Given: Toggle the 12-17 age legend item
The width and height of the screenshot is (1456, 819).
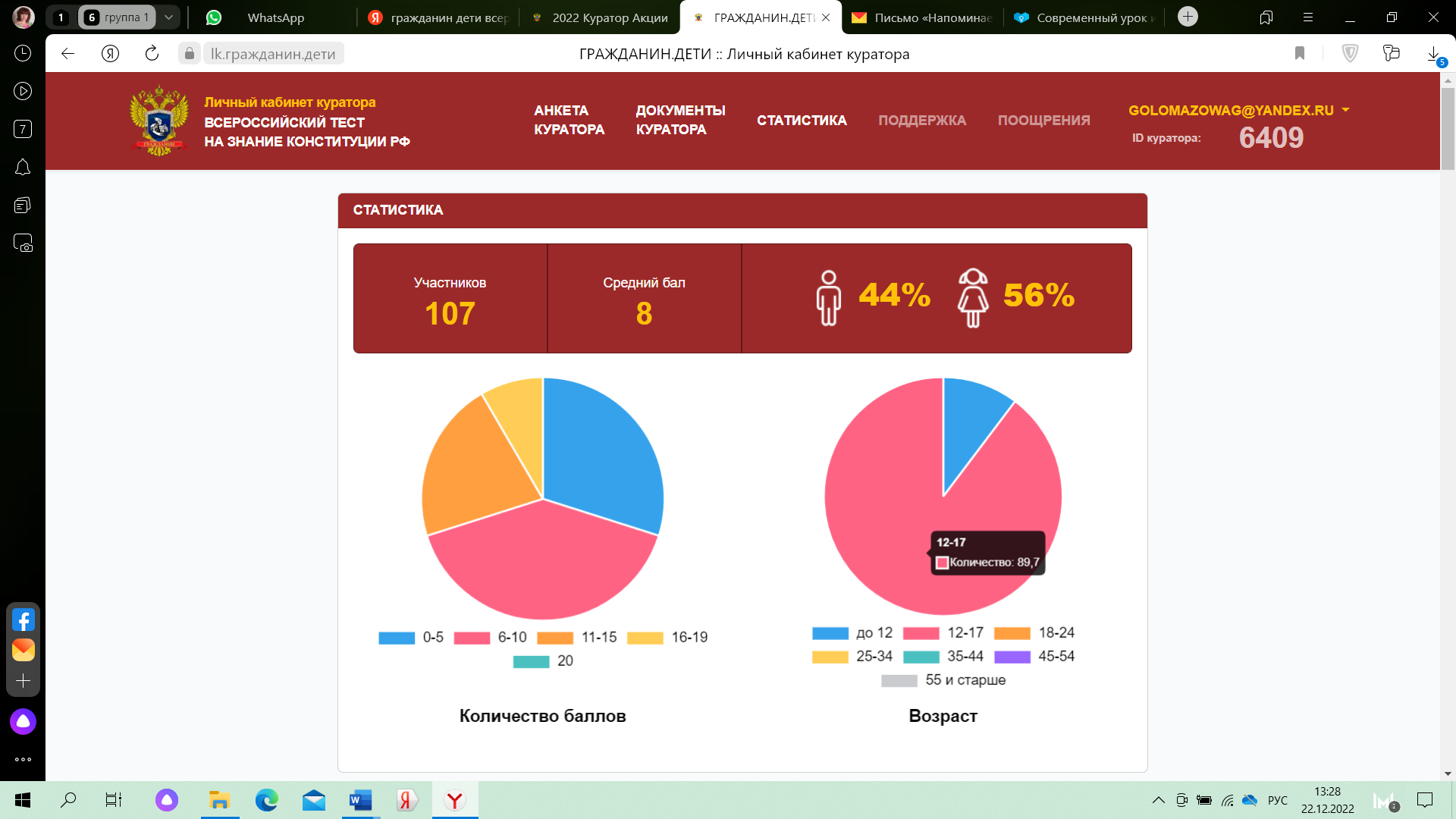Looking at the screenshot, I should 943,633.
